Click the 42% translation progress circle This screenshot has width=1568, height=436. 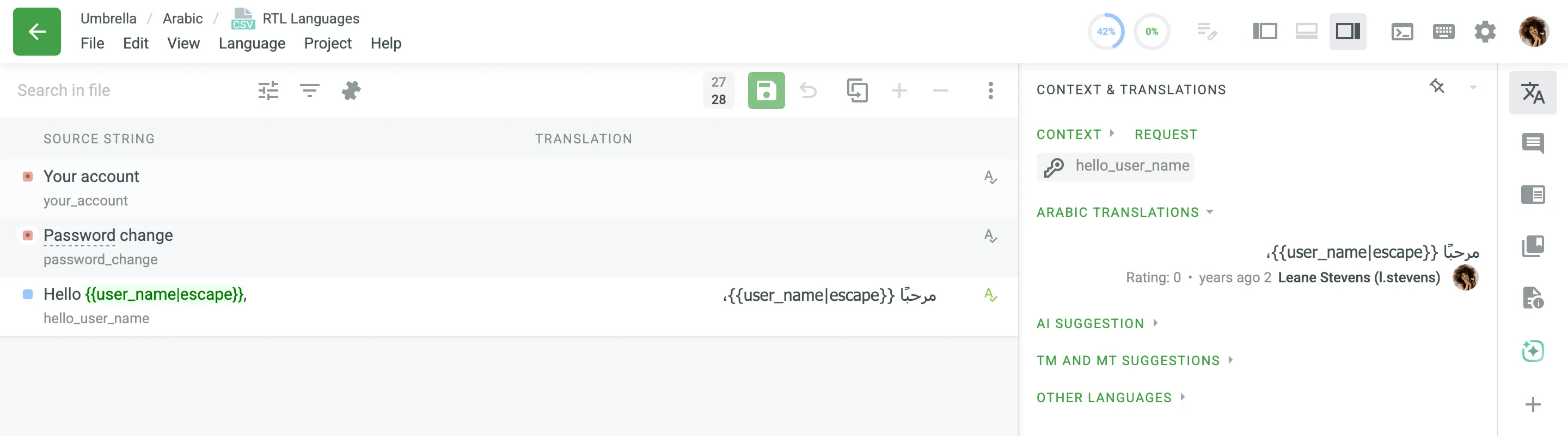click(x=1107, y=32)
